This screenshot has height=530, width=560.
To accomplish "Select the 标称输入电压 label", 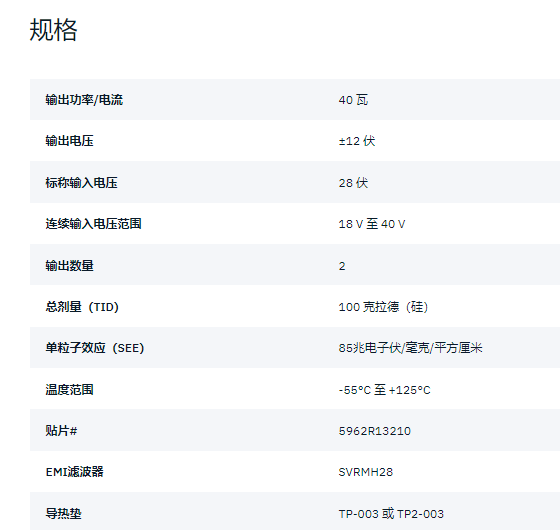I will click(x=81, y=182).
